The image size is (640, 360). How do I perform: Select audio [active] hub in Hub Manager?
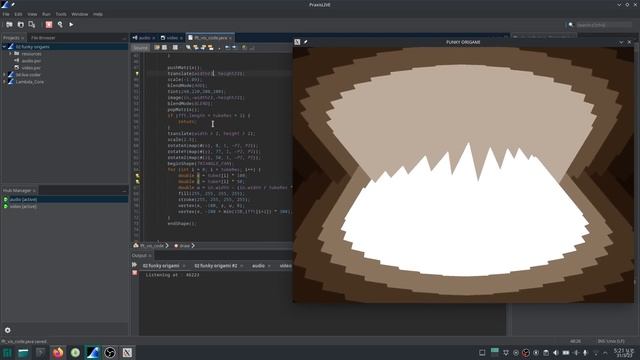pos(23,200)
